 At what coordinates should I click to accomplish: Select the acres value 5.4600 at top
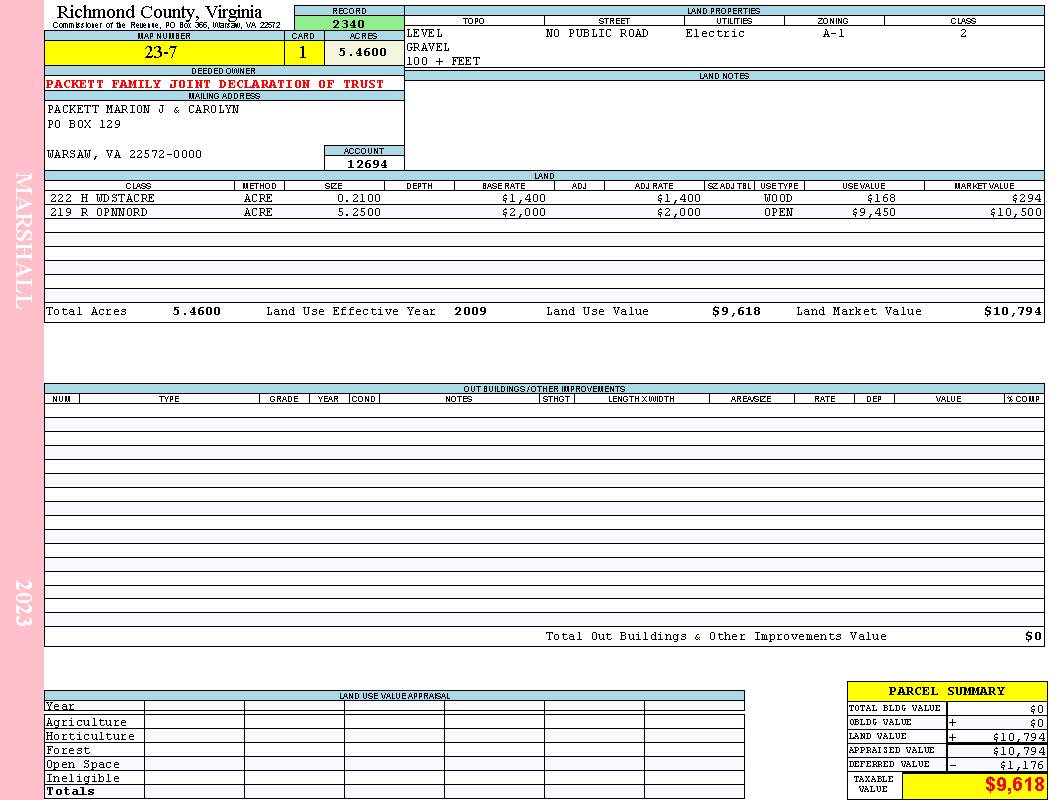point(363,52)
